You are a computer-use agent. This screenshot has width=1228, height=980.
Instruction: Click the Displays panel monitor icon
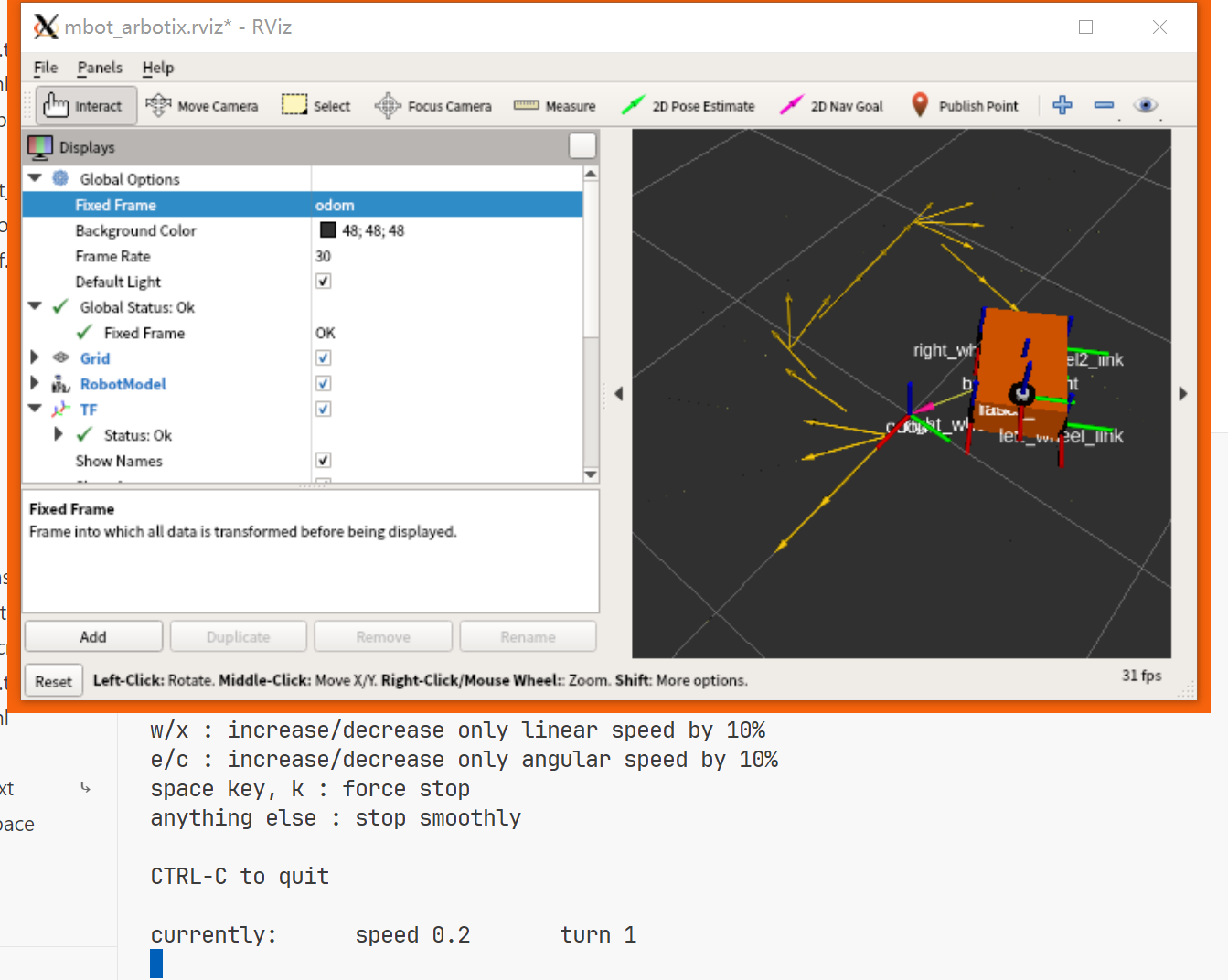pyautogui.click(x=40, y=146)
